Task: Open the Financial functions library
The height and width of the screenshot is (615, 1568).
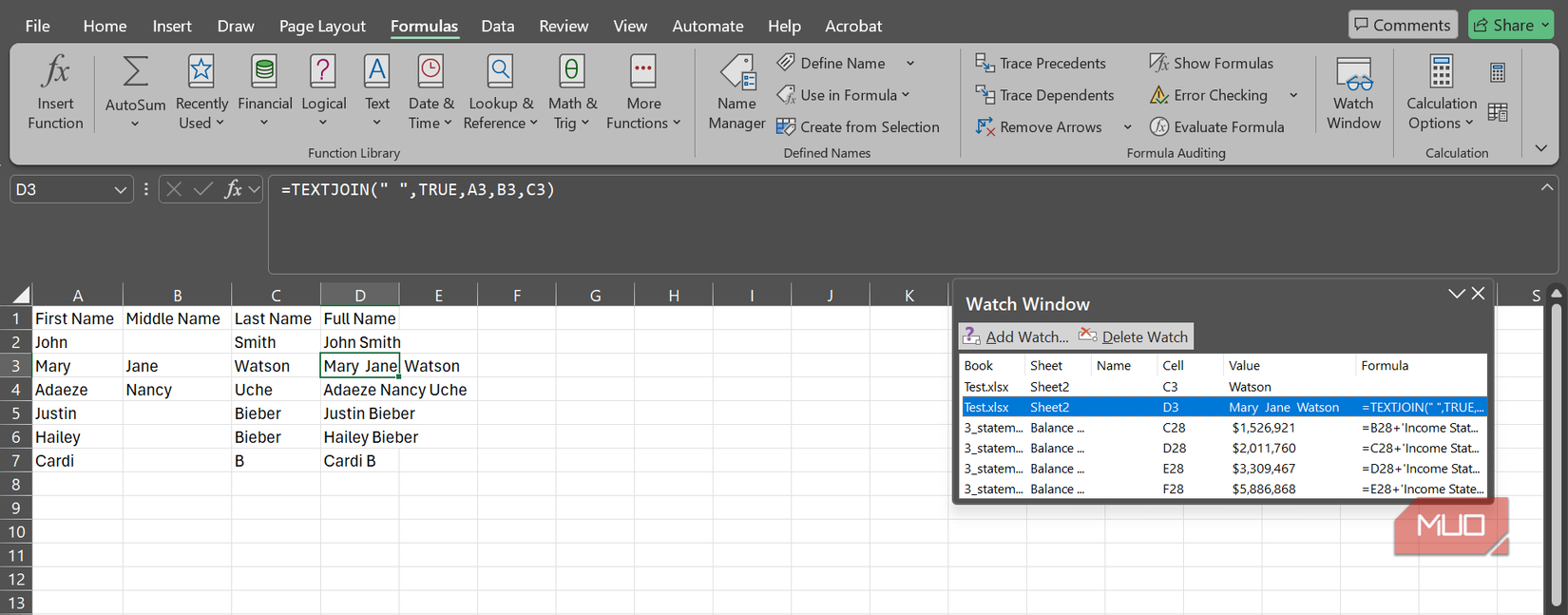Action: 264,92
